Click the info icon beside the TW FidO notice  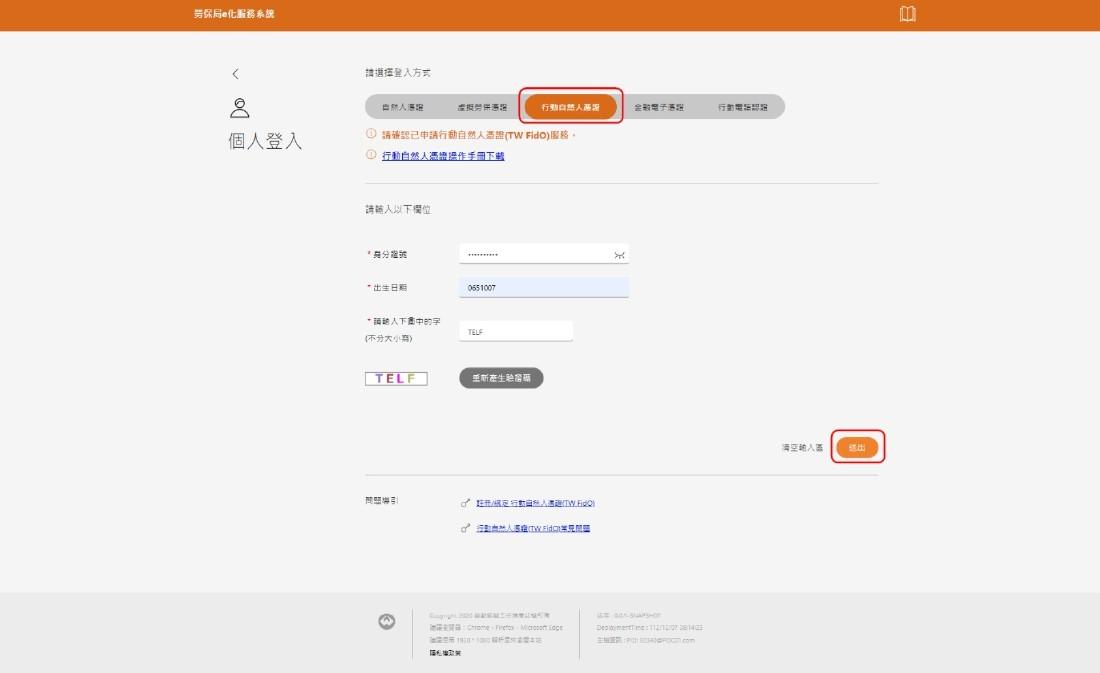point(371,133)
